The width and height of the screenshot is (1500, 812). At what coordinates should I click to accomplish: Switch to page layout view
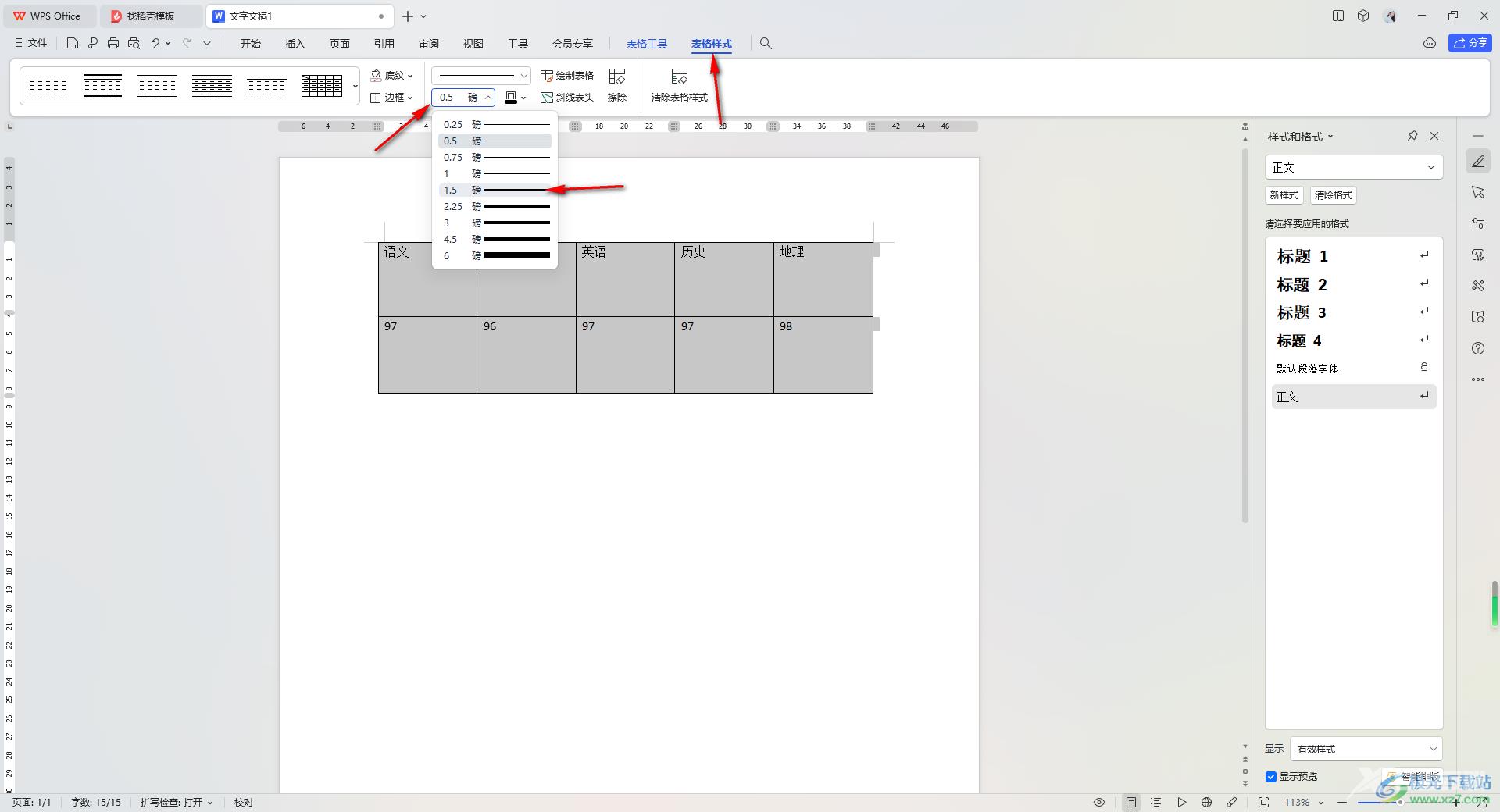pos(1130,802)
